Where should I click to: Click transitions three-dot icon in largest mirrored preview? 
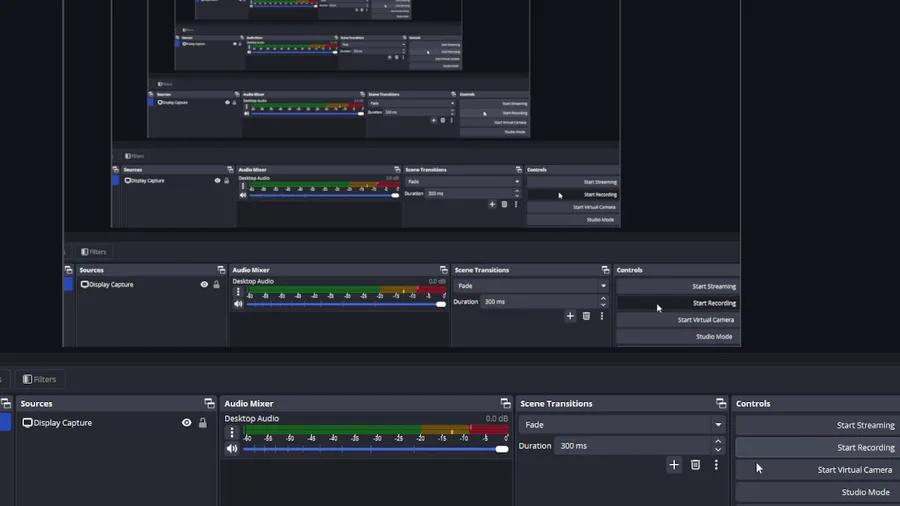coord(602,316)
